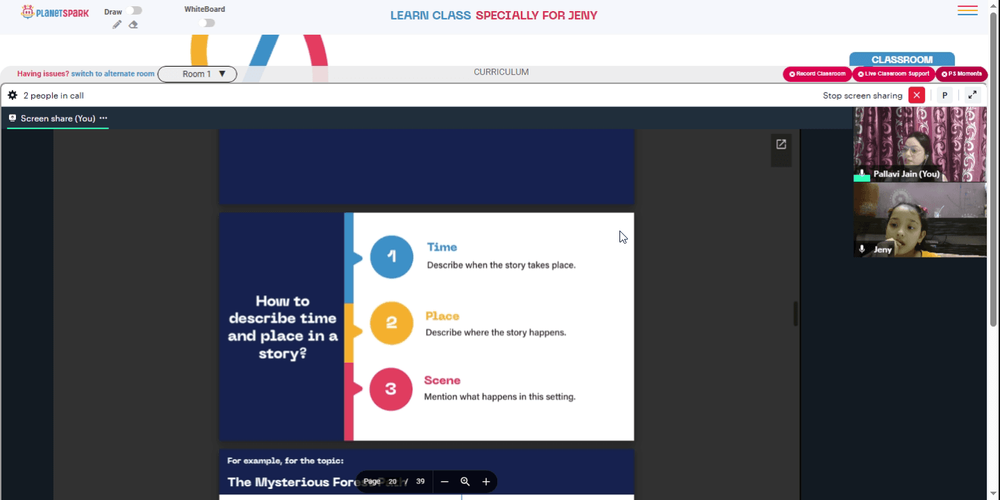
Task: Click the red number 3 circle
Action: 391,389
